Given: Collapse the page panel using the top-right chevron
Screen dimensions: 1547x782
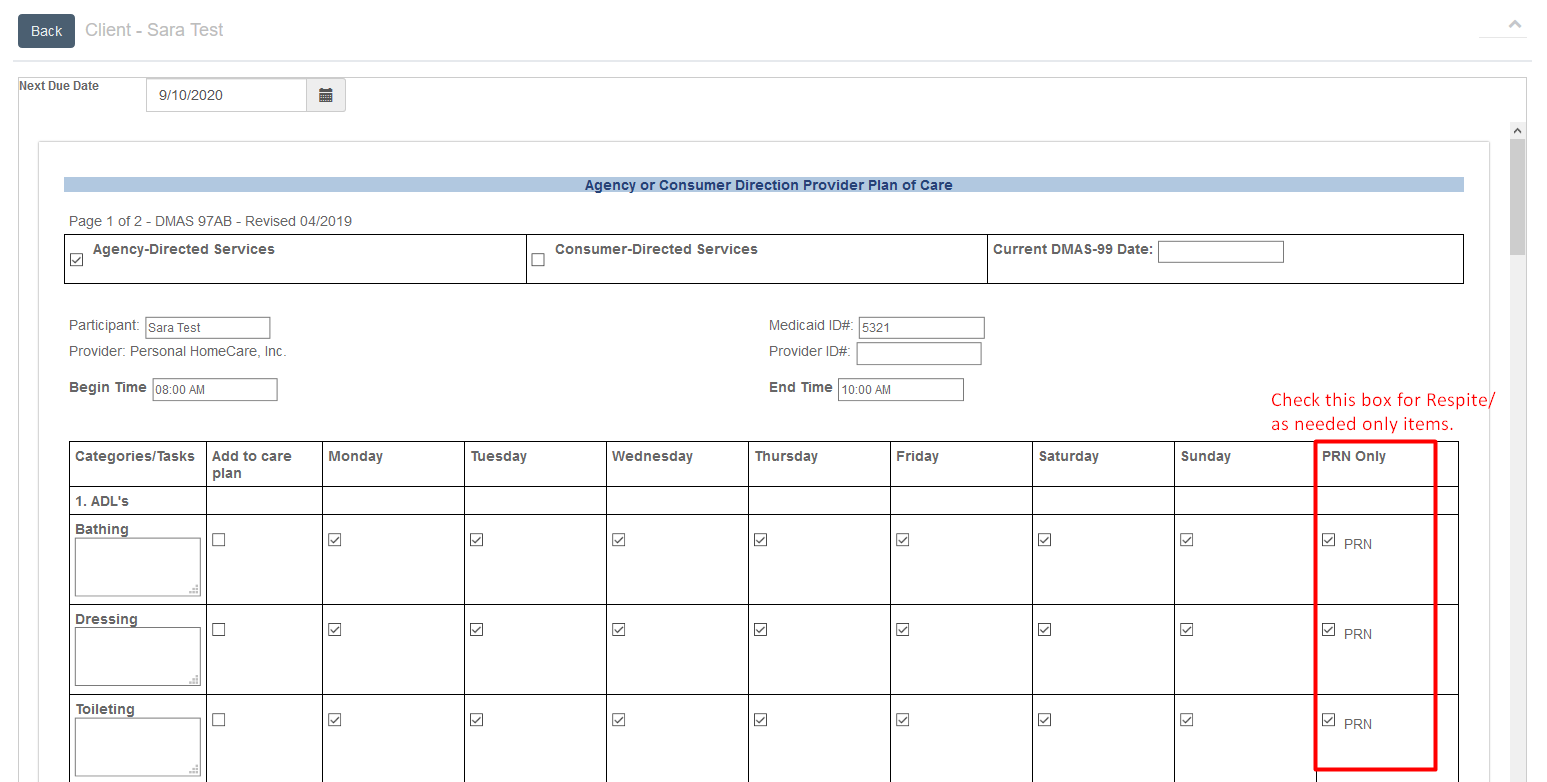Looking at the screenshot, I should [1516, 21].
